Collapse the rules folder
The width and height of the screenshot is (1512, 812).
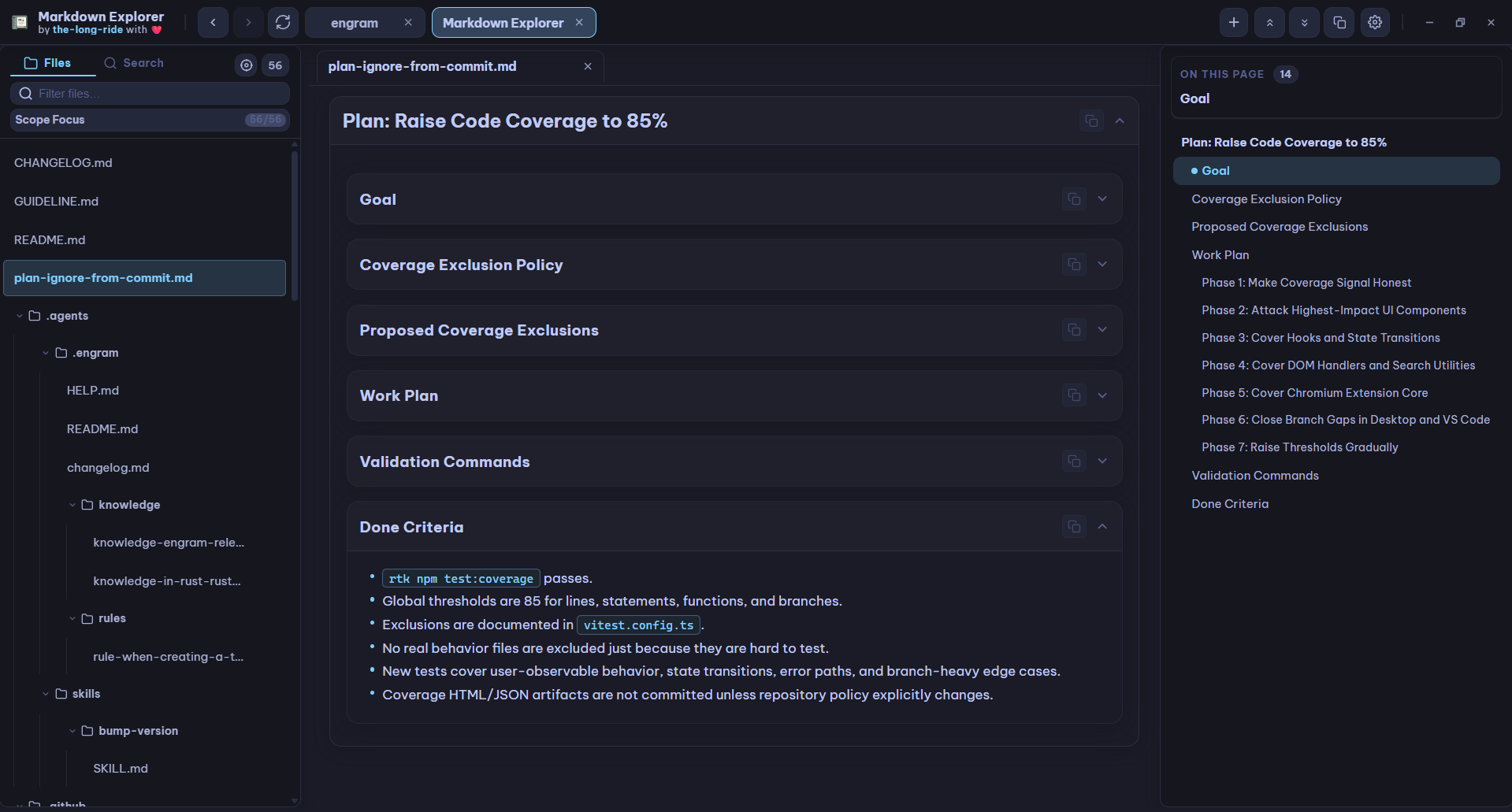(72, 618)
